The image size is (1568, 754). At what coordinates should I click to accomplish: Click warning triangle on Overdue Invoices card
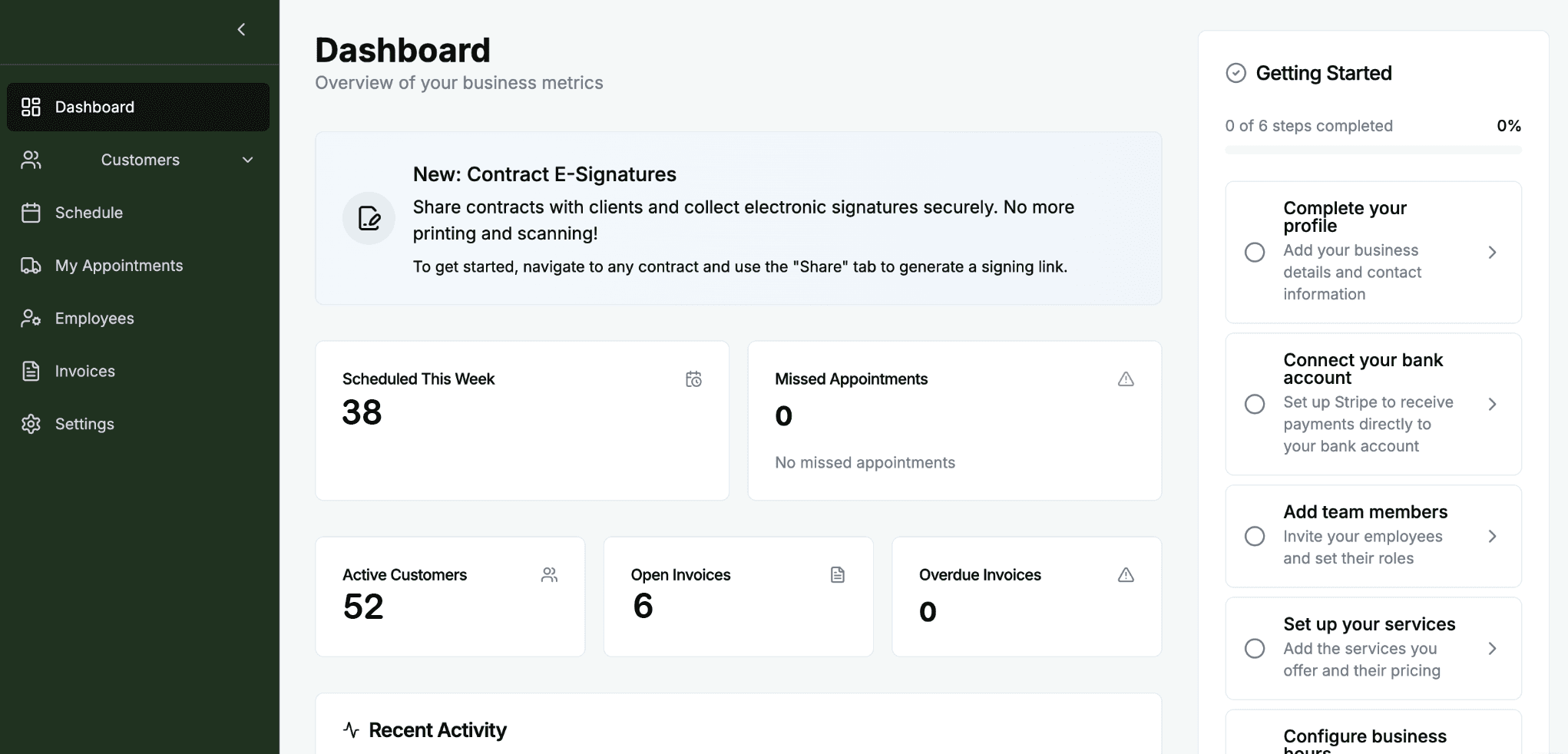pos(1126,575)
